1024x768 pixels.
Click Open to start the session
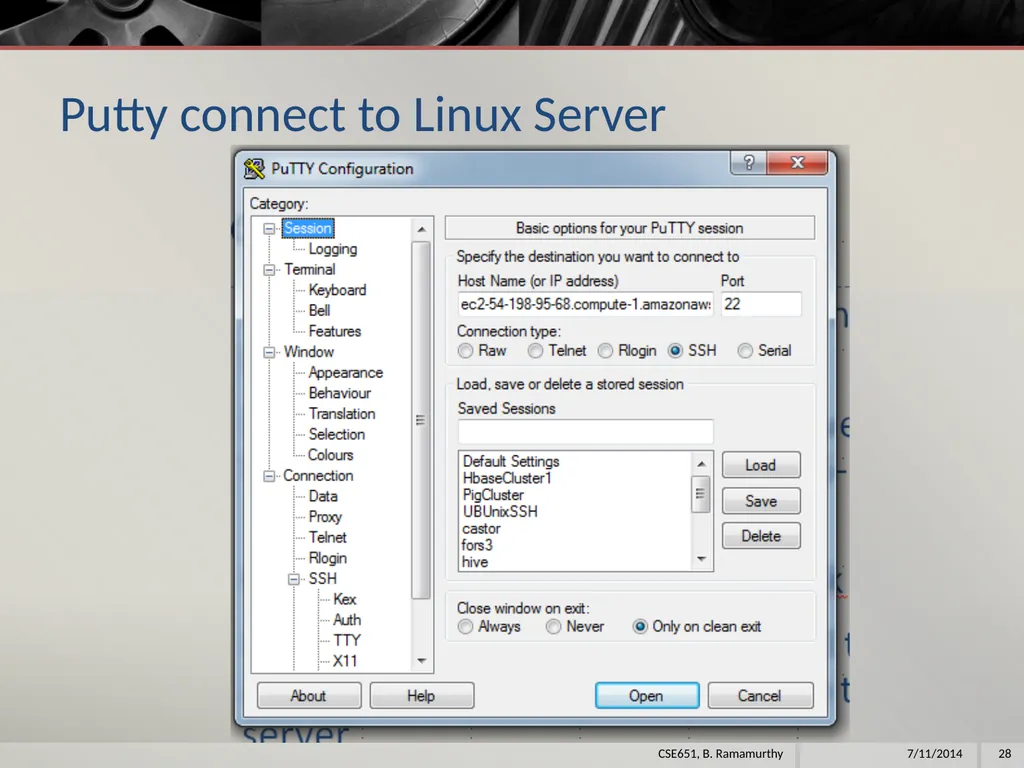[647, 696]
